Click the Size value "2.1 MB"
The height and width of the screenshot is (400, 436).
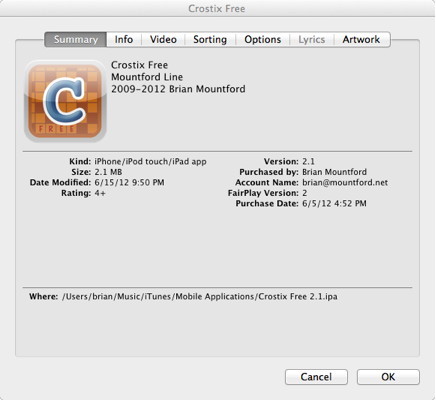click(x=108, y=172)
